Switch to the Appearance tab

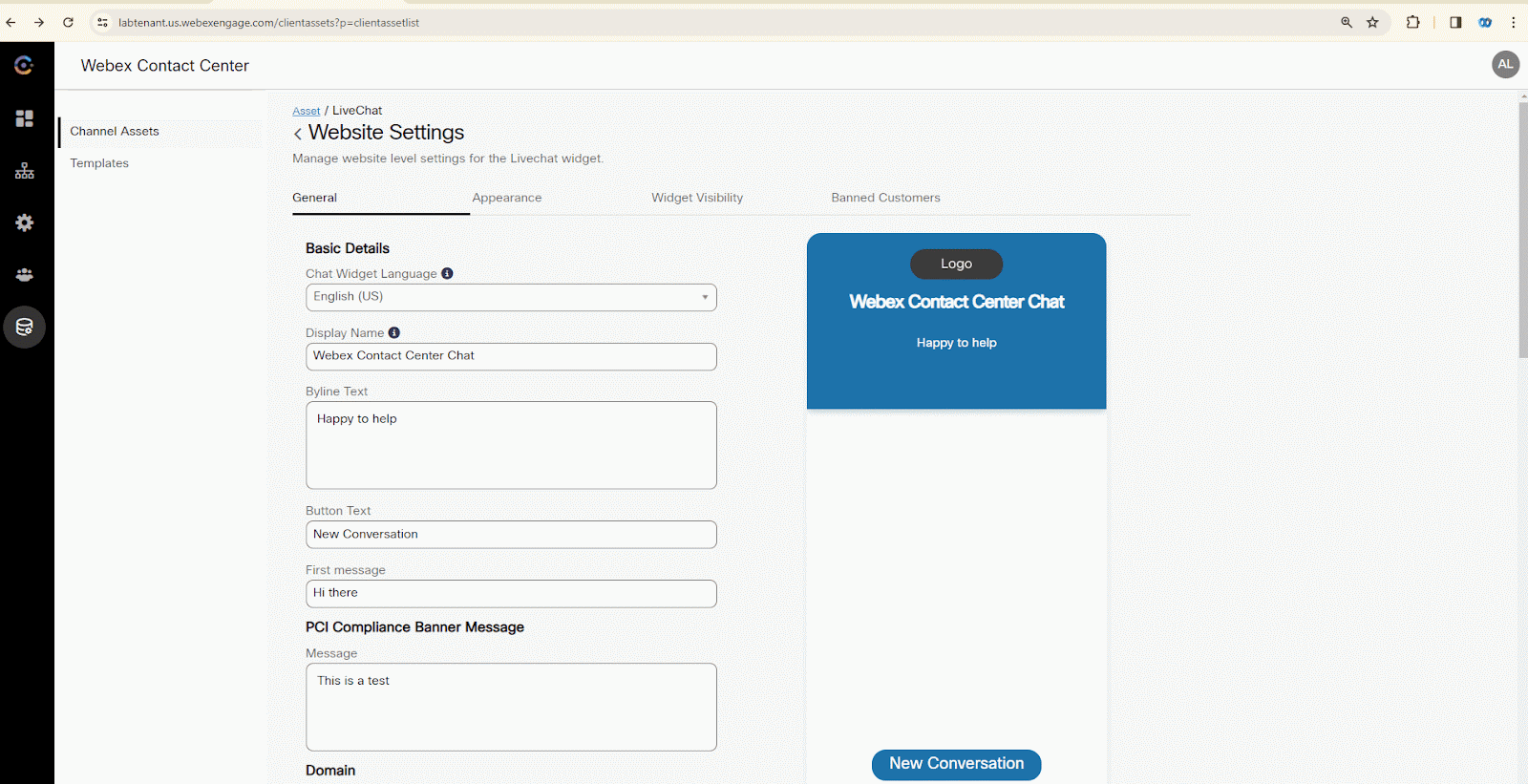pos(506,198)
